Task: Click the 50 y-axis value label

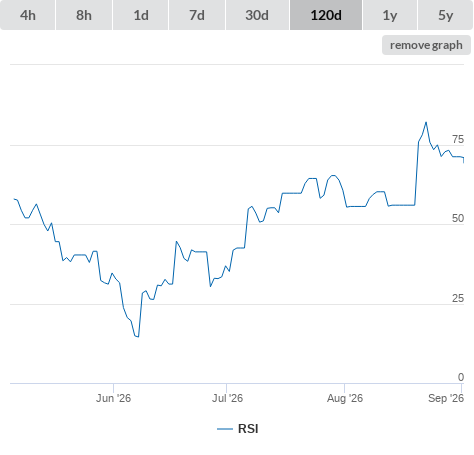Action: 458,218
